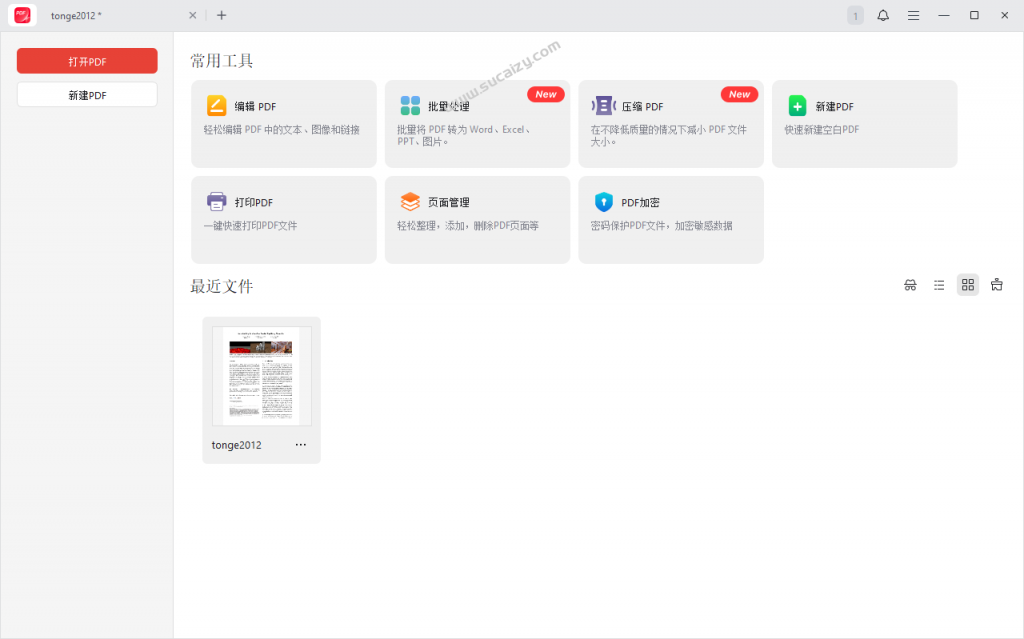Add a new tab

221,15
